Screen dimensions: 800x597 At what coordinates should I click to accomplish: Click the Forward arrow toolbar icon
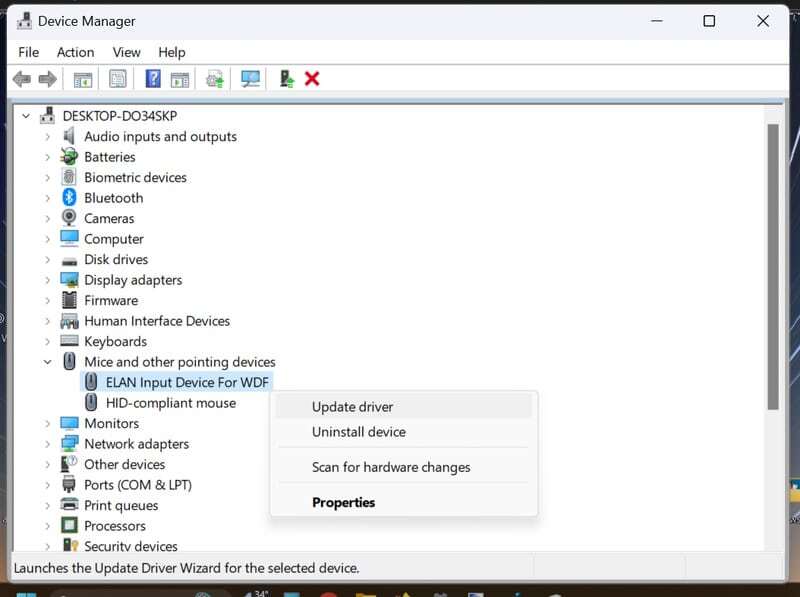pos(47,79)
